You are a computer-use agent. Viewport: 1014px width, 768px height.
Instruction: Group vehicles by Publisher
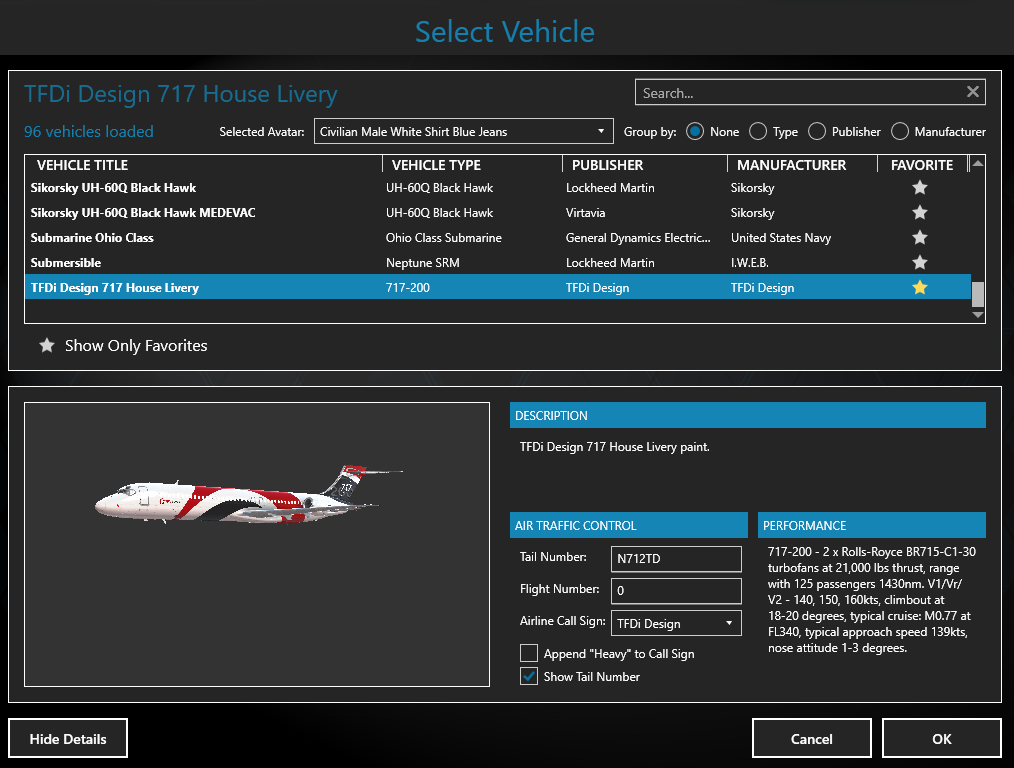817,131
